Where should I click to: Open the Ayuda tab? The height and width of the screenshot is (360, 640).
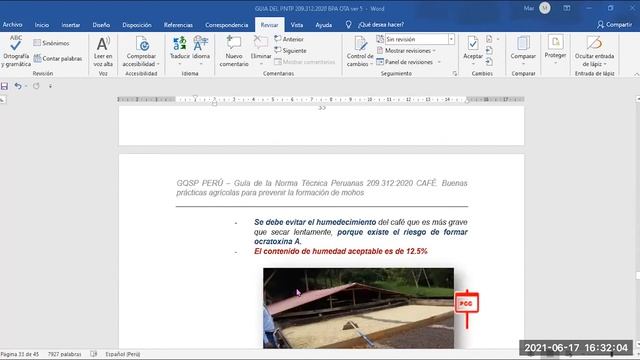[323, 25]
